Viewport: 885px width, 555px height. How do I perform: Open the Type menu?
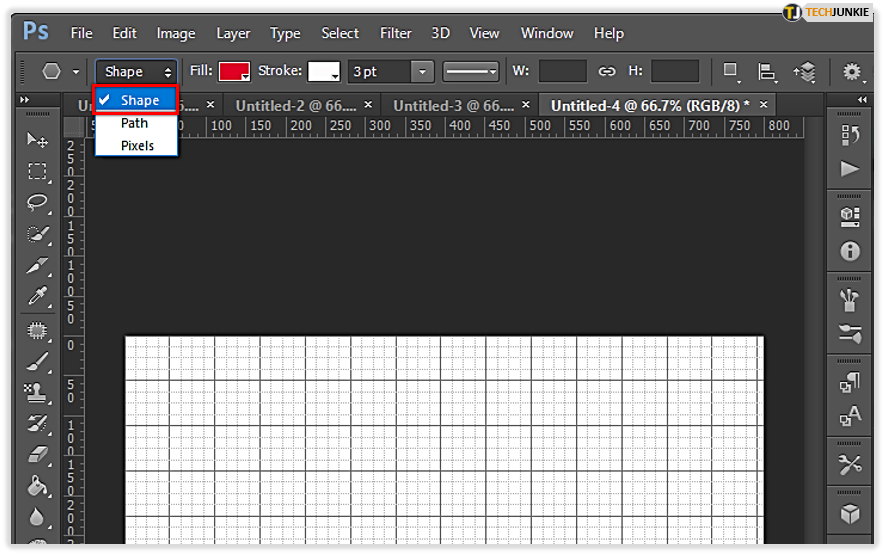point(285,34)
